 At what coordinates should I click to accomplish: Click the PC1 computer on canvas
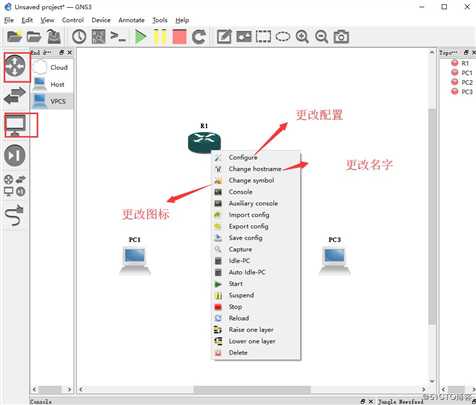coord(135,261)
